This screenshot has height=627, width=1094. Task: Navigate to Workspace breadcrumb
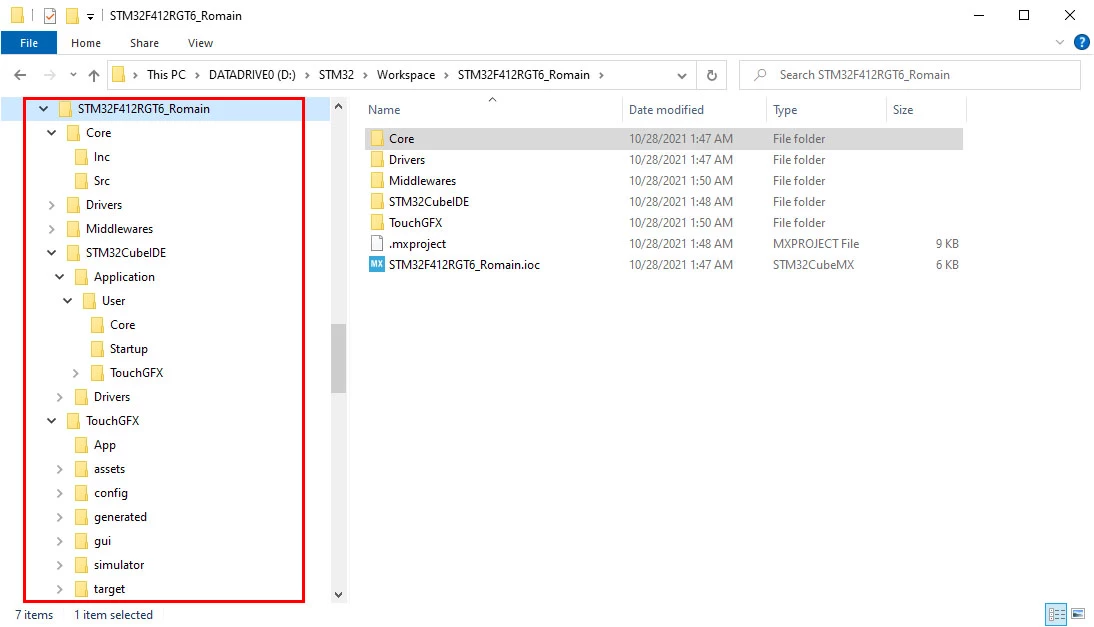click(x=405, y=75)
